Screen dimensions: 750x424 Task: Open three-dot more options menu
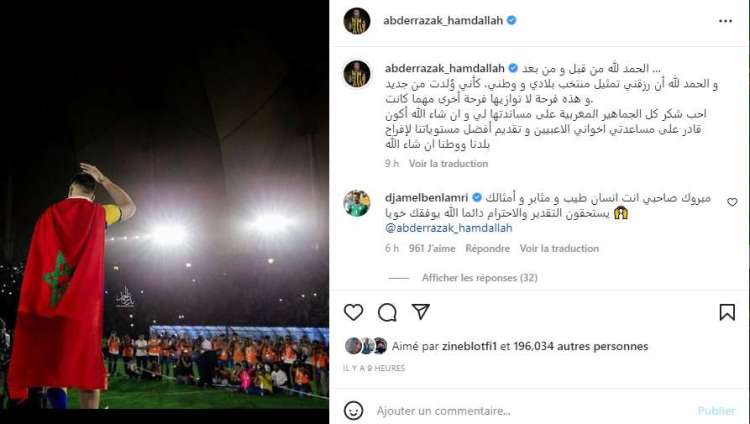(725, 21)
